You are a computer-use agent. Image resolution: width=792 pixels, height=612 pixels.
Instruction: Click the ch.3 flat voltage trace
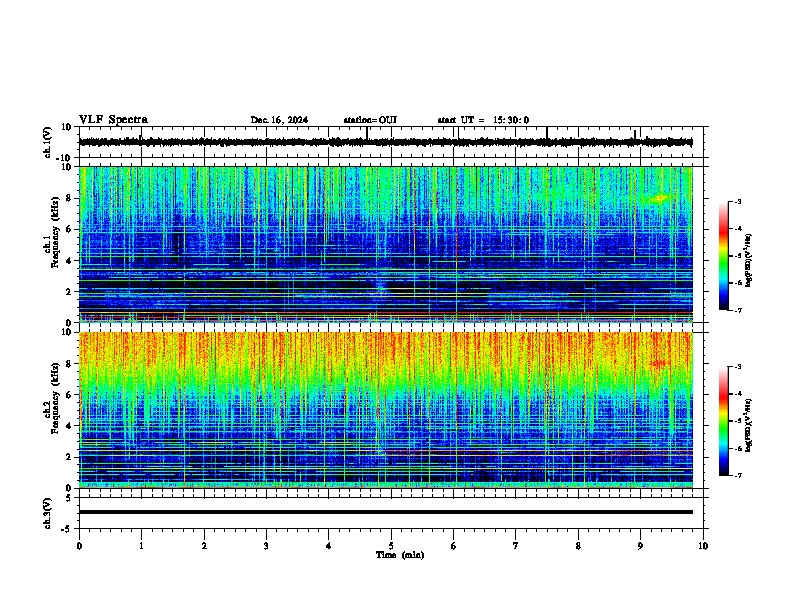pyautogui.click(x=386, y=512)
